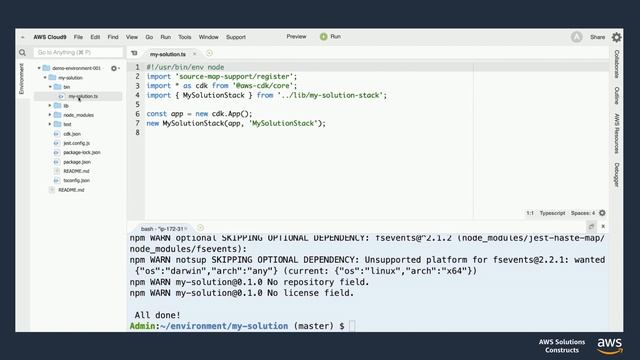Open the Find menu
This screenshot has width=640, height=360.
(113, 37)
